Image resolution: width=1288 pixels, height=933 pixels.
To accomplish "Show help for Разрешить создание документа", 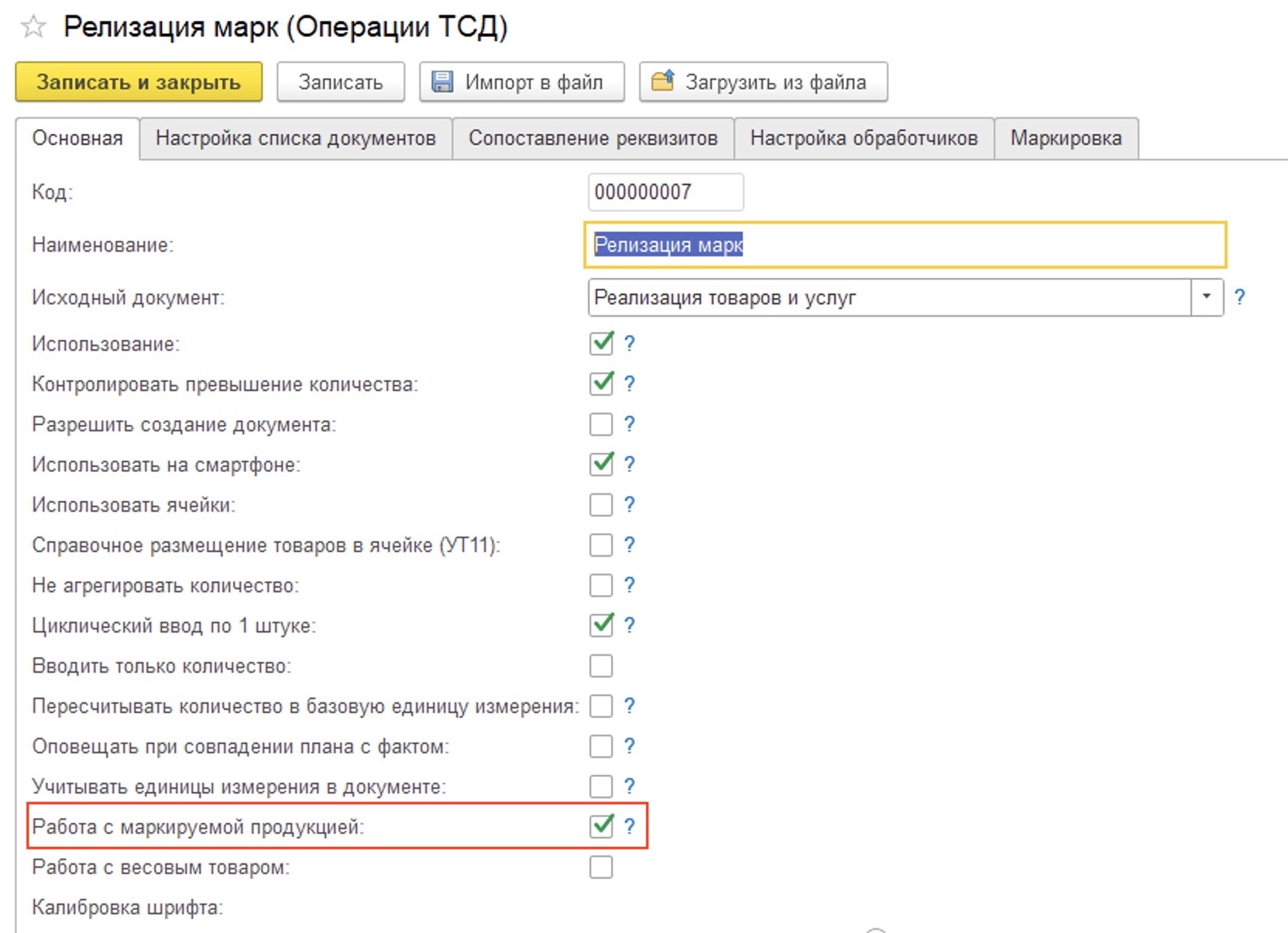I will 630,424.
